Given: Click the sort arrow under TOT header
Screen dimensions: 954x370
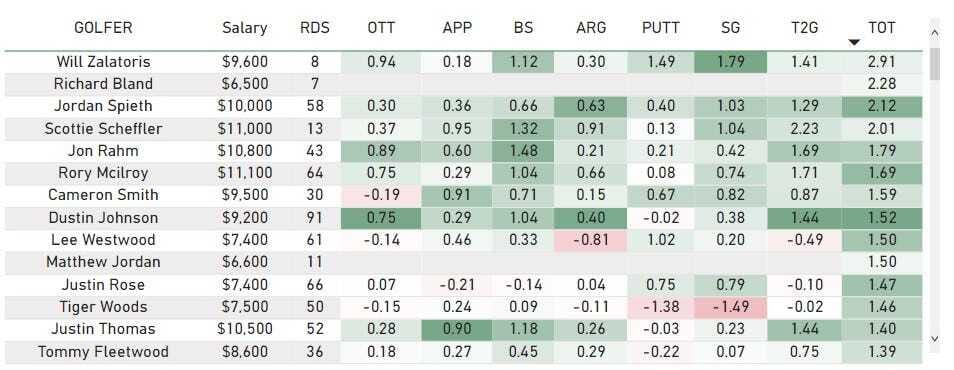Looking at the screenshot, I should (x=854, y=42).
